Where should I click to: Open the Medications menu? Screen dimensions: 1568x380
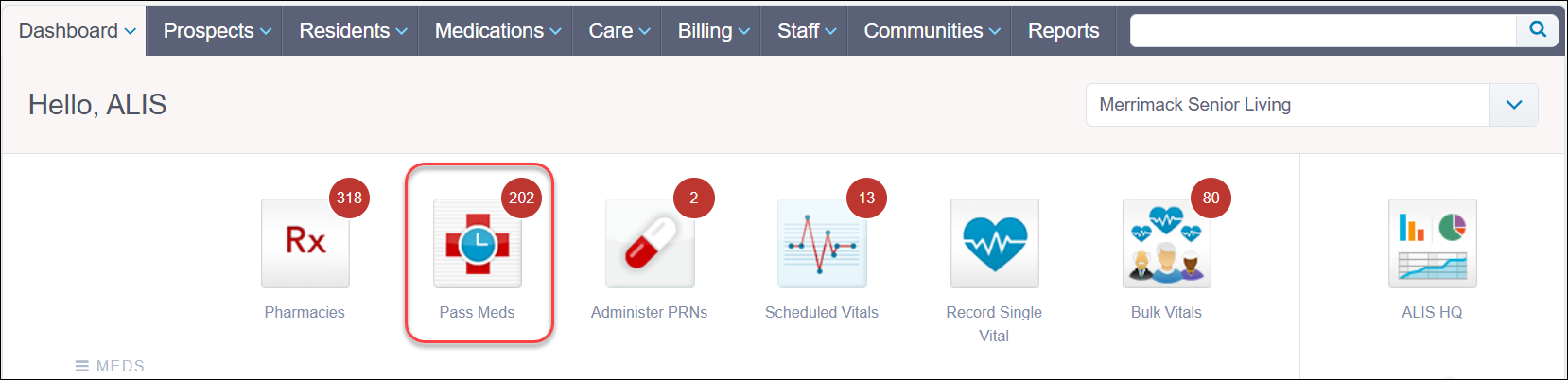click(x=497, y=31)
